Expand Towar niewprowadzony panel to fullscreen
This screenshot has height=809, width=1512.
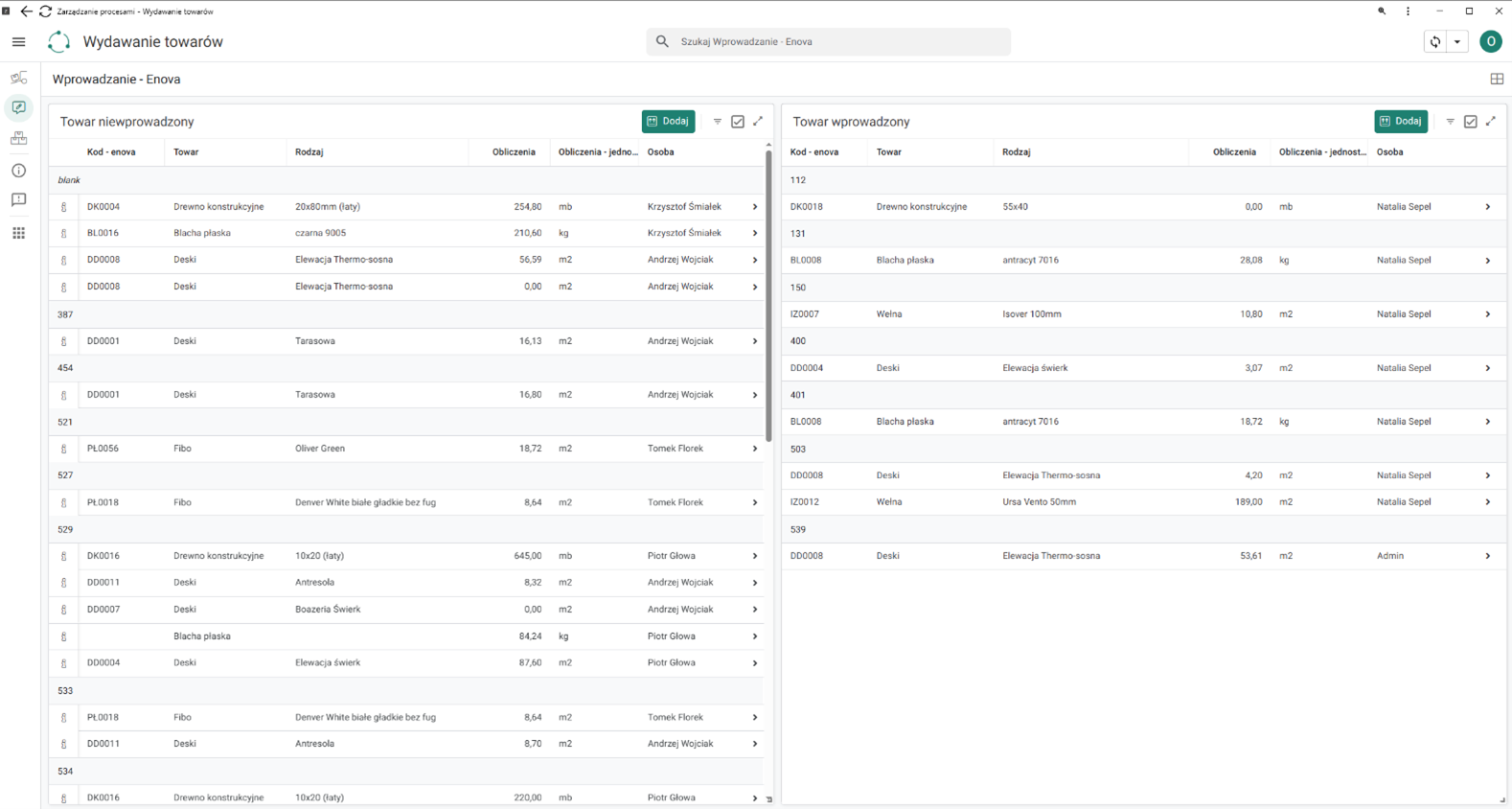[x=758, y=122]
